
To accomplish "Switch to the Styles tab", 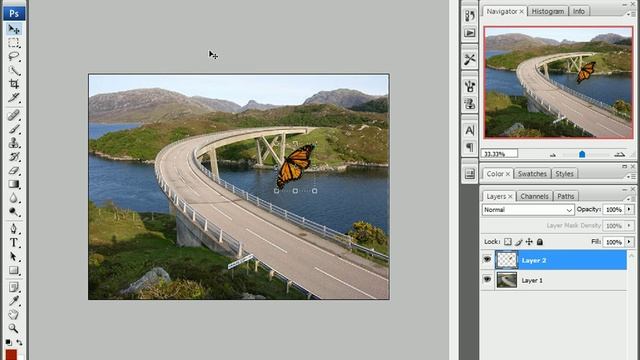I will [x=564, y=174].
